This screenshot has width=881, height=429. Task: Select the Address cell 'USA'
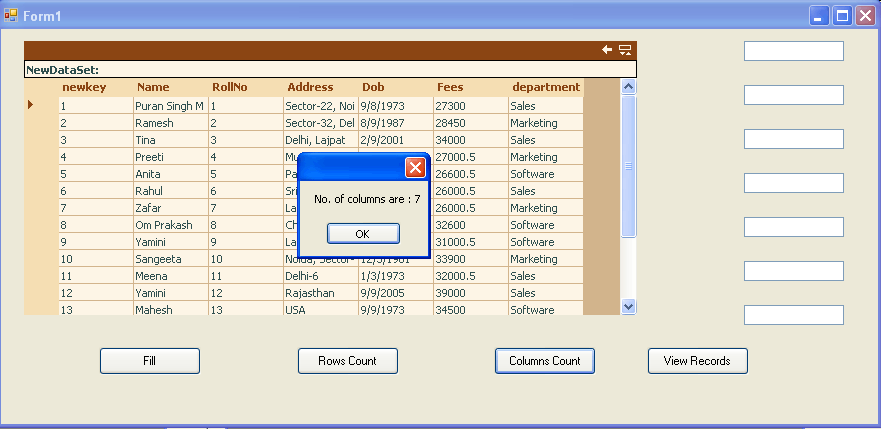pos(321,308)
